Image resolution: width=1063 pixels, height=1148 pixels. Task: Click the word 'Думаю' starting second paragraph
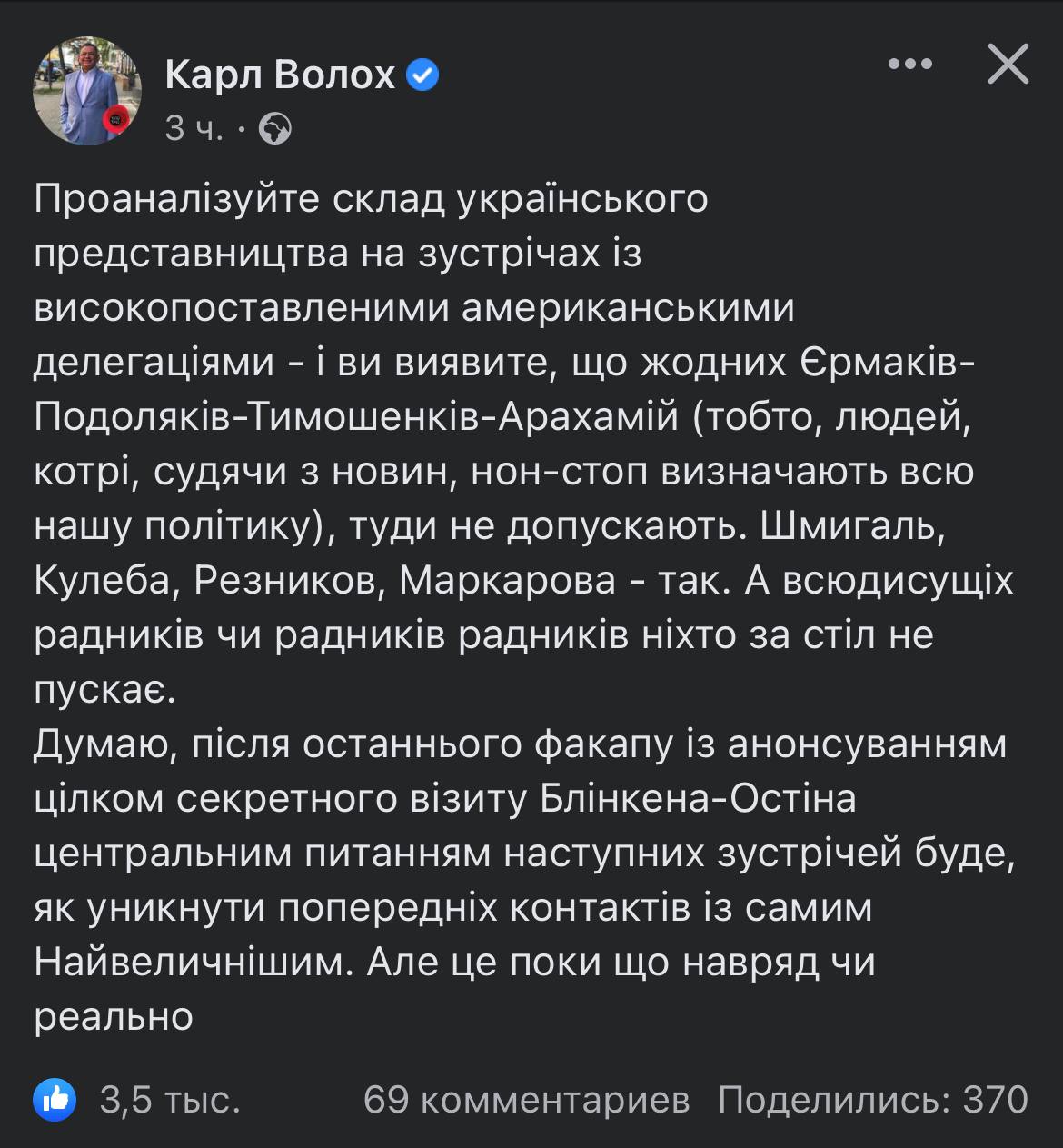(96, 744)
